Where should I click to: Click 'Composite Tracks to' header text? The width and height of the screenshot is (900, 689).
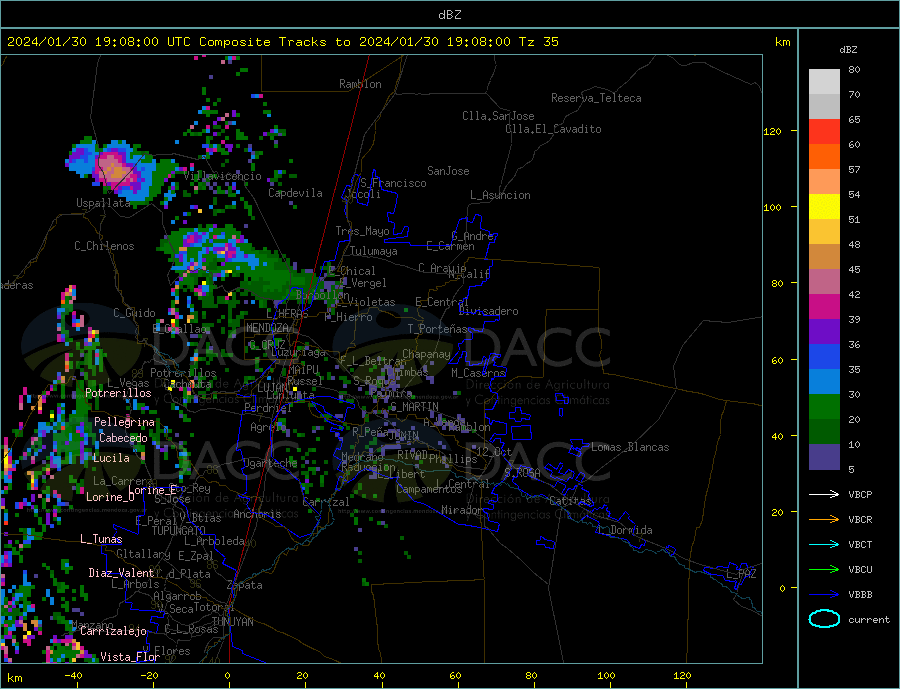274,42
